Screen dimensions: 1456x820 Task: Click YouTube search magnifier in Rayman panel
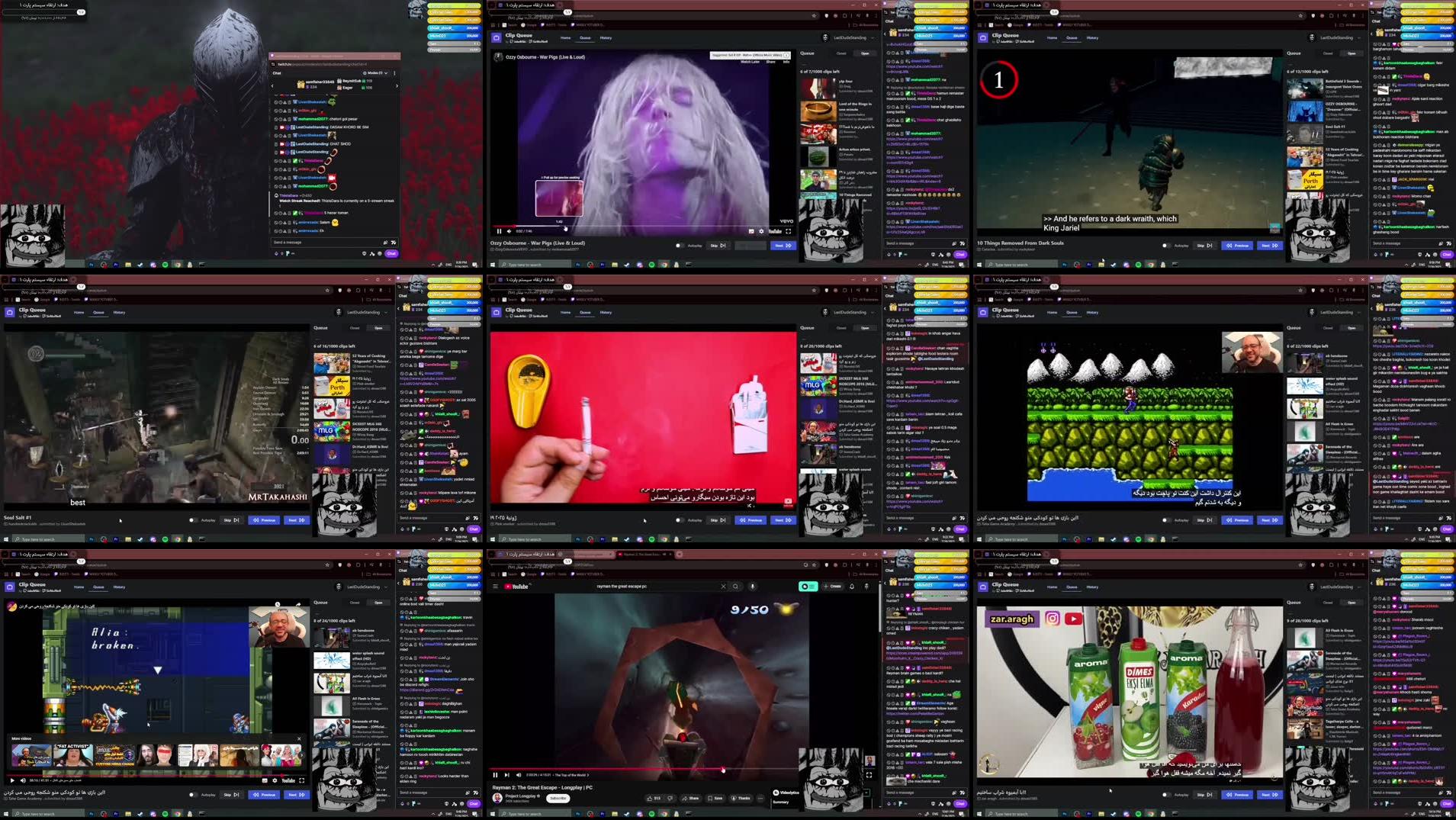click(x=735, y=587)
